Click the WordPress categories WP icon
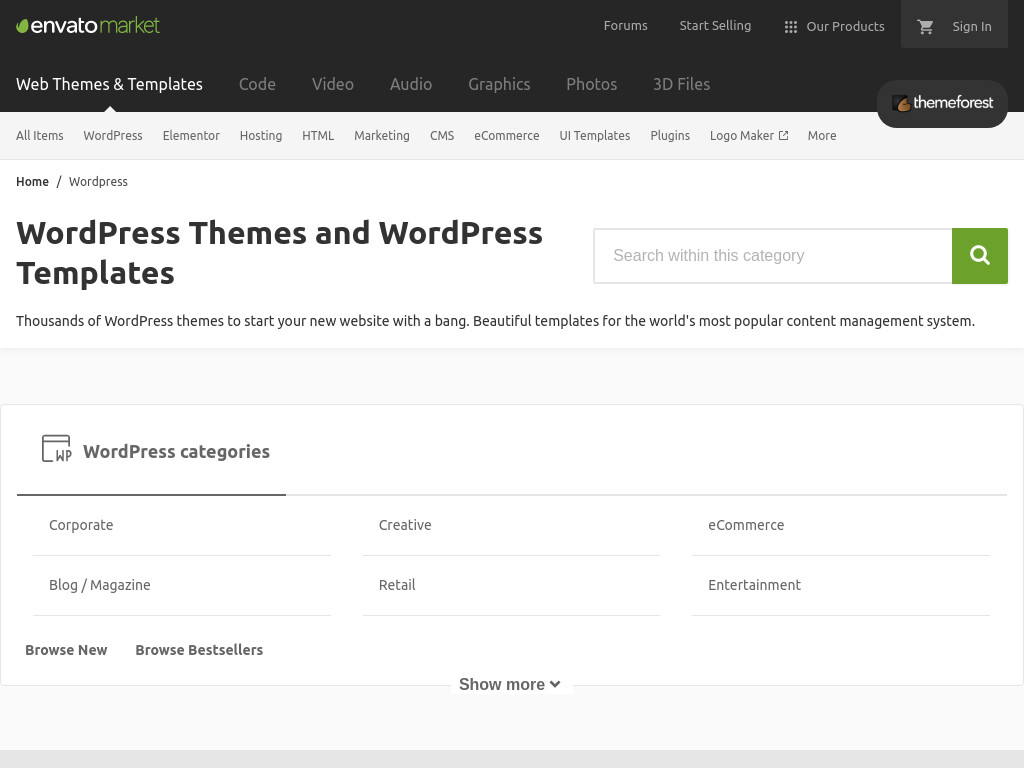This screenshot has width=1024, height=768. [57, 449]
